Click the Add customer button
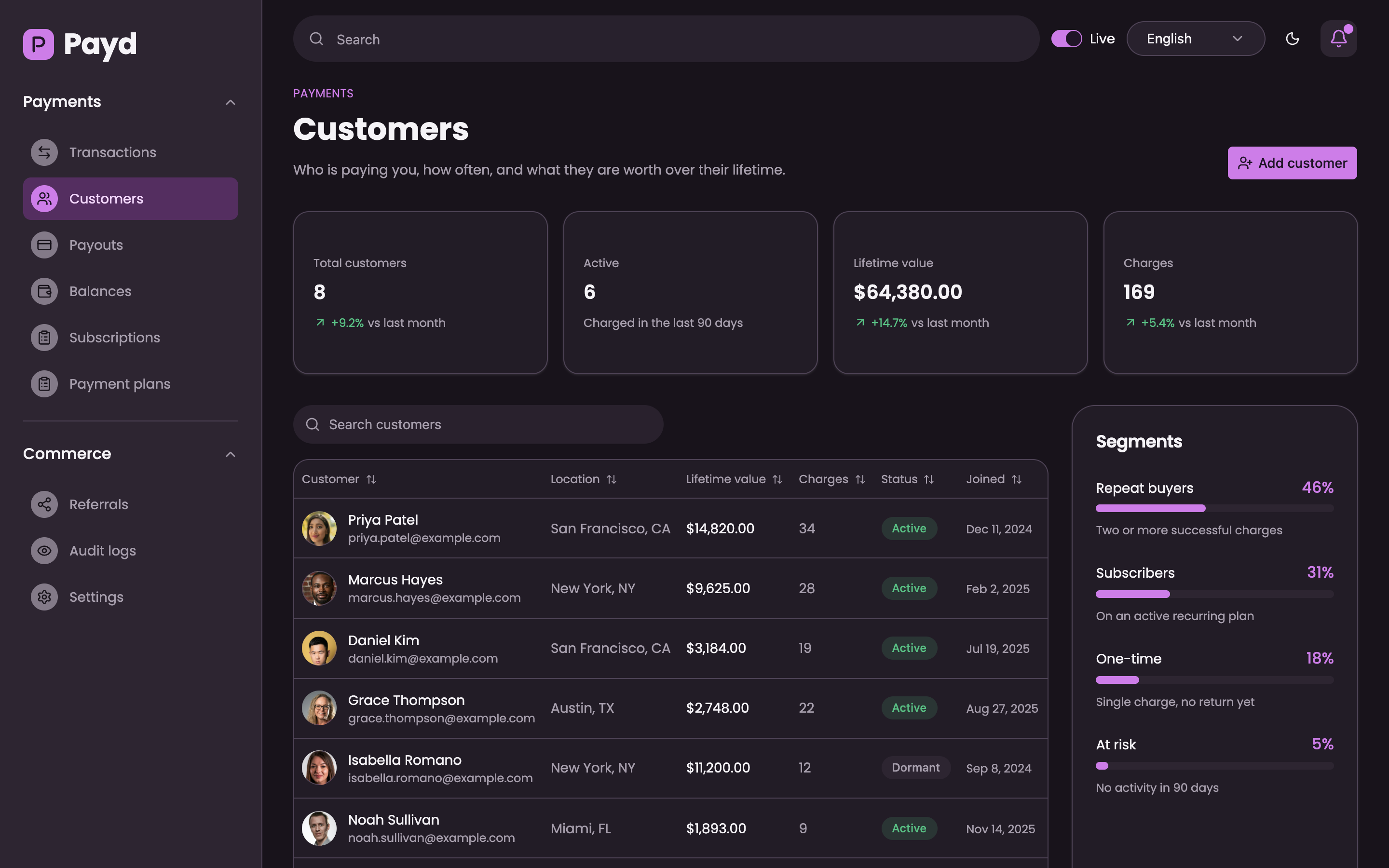This screenshot has width=1389, height=868. tap(1292, 163)
